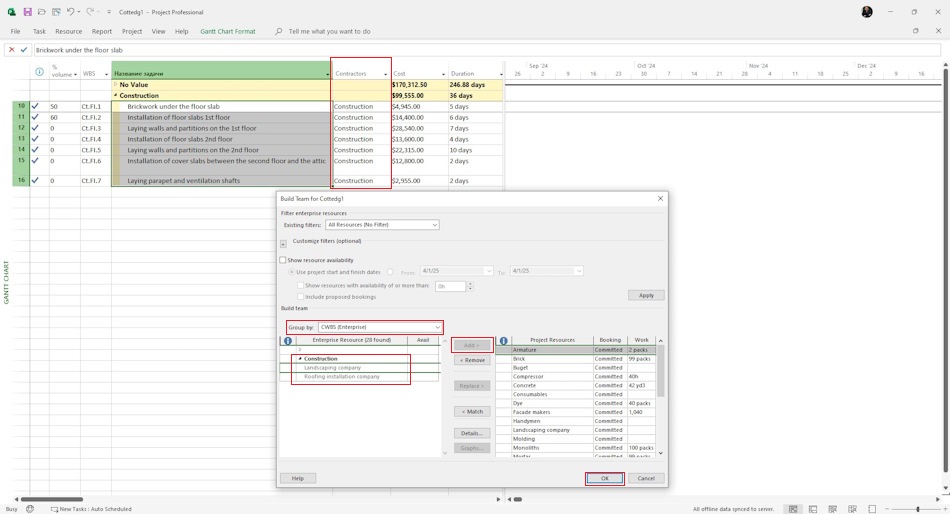This screenshot has height=514, width=950.
Task: Click the user account avatar
Action: pos(867,12)
